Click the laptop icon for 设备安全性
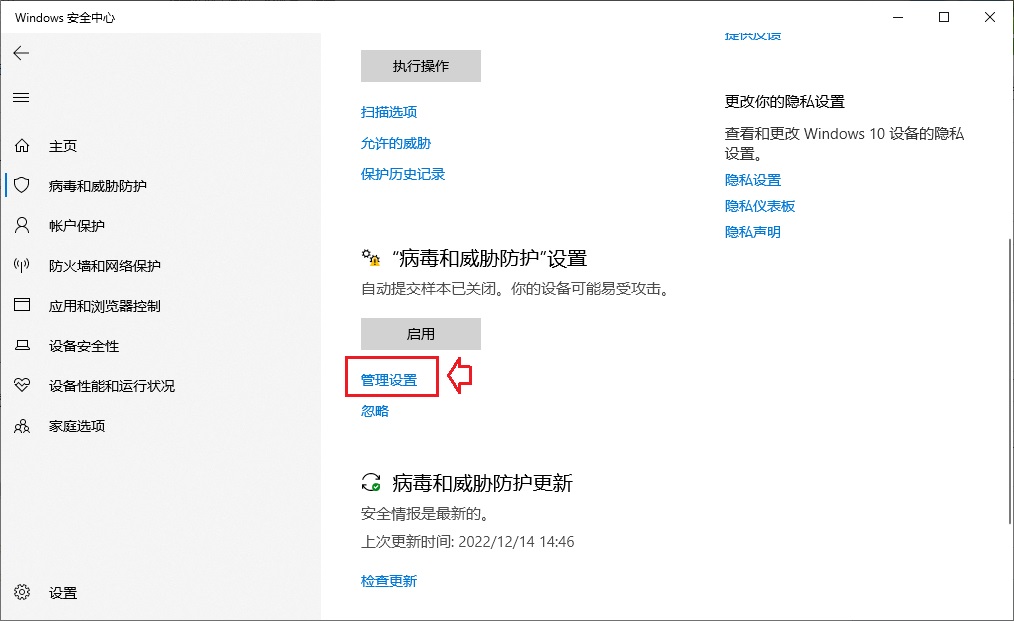1014x621 pixels. click(22, 345)
